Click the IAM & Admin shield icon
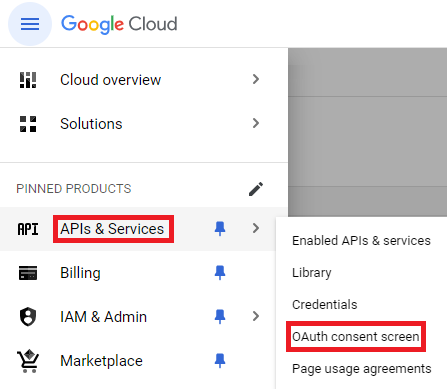447x389 pixels. 28,317
